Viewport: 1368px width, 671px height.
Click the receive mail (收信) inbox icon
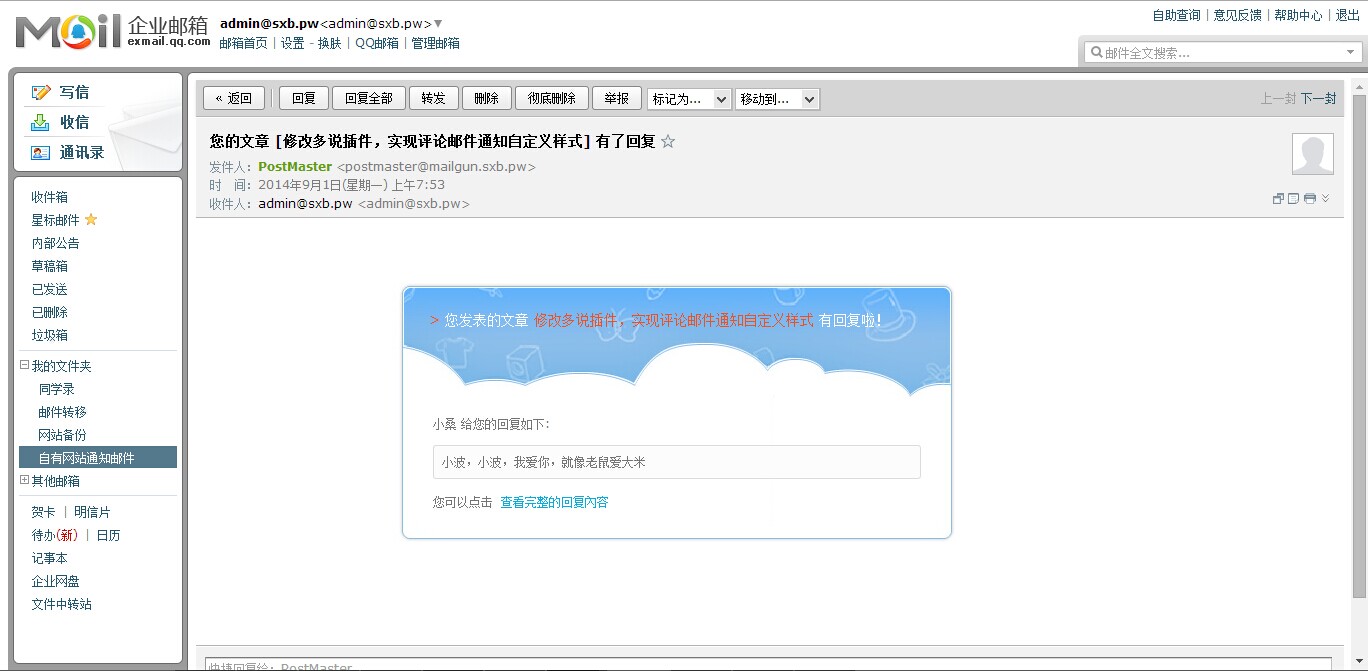coord(40,122)
